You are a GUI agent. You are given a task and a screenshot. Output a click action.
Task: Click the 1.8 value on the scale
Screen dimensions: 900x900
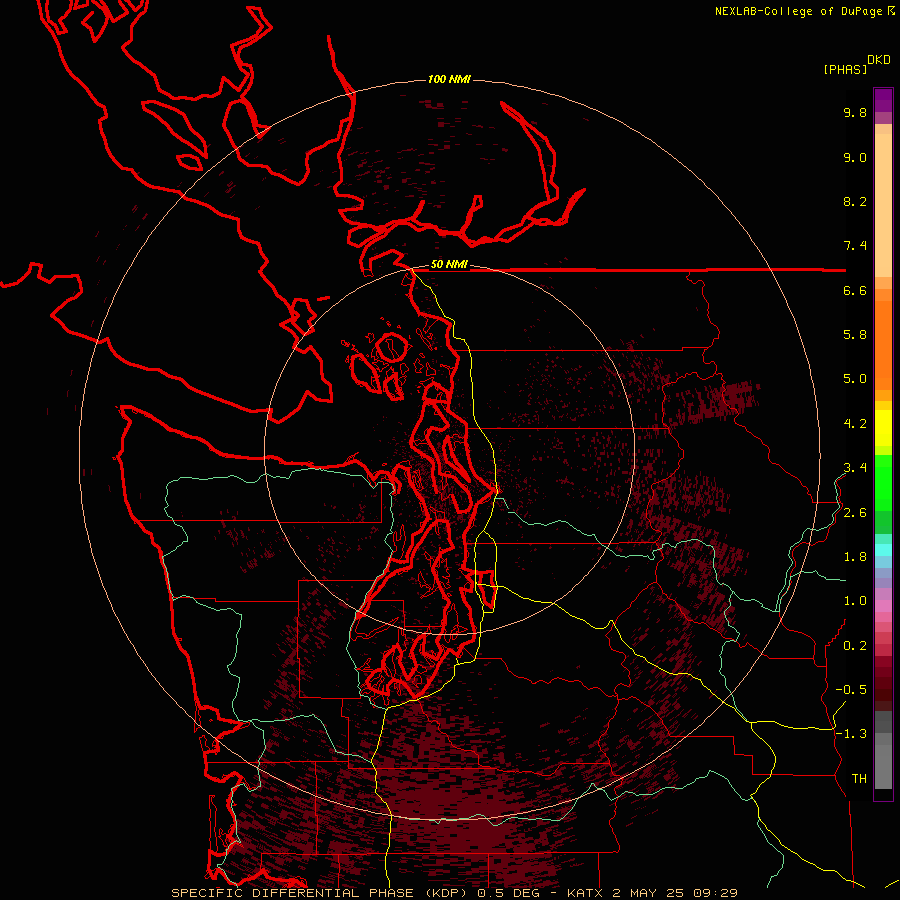tap(855, 557)
